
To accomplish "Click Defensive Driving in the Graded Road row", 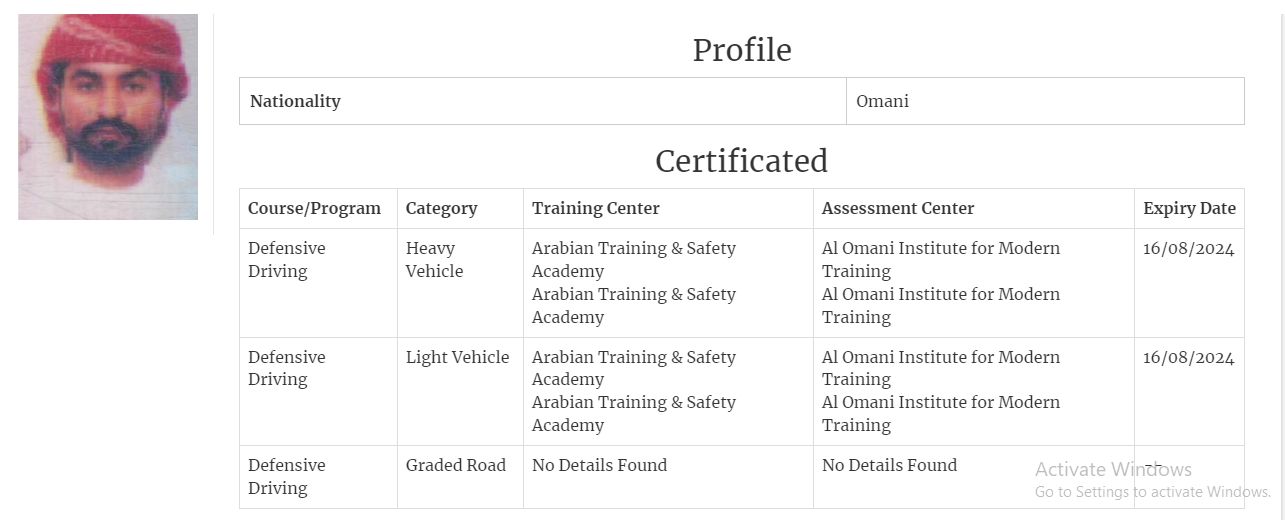I will click(x=287, y=476).
